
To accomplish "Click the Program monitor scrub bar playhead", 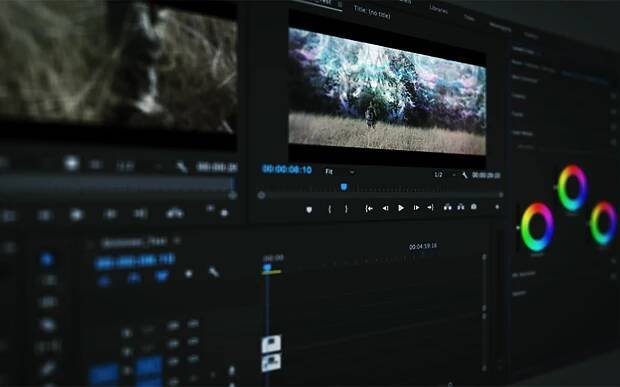I will coord(344,187).
